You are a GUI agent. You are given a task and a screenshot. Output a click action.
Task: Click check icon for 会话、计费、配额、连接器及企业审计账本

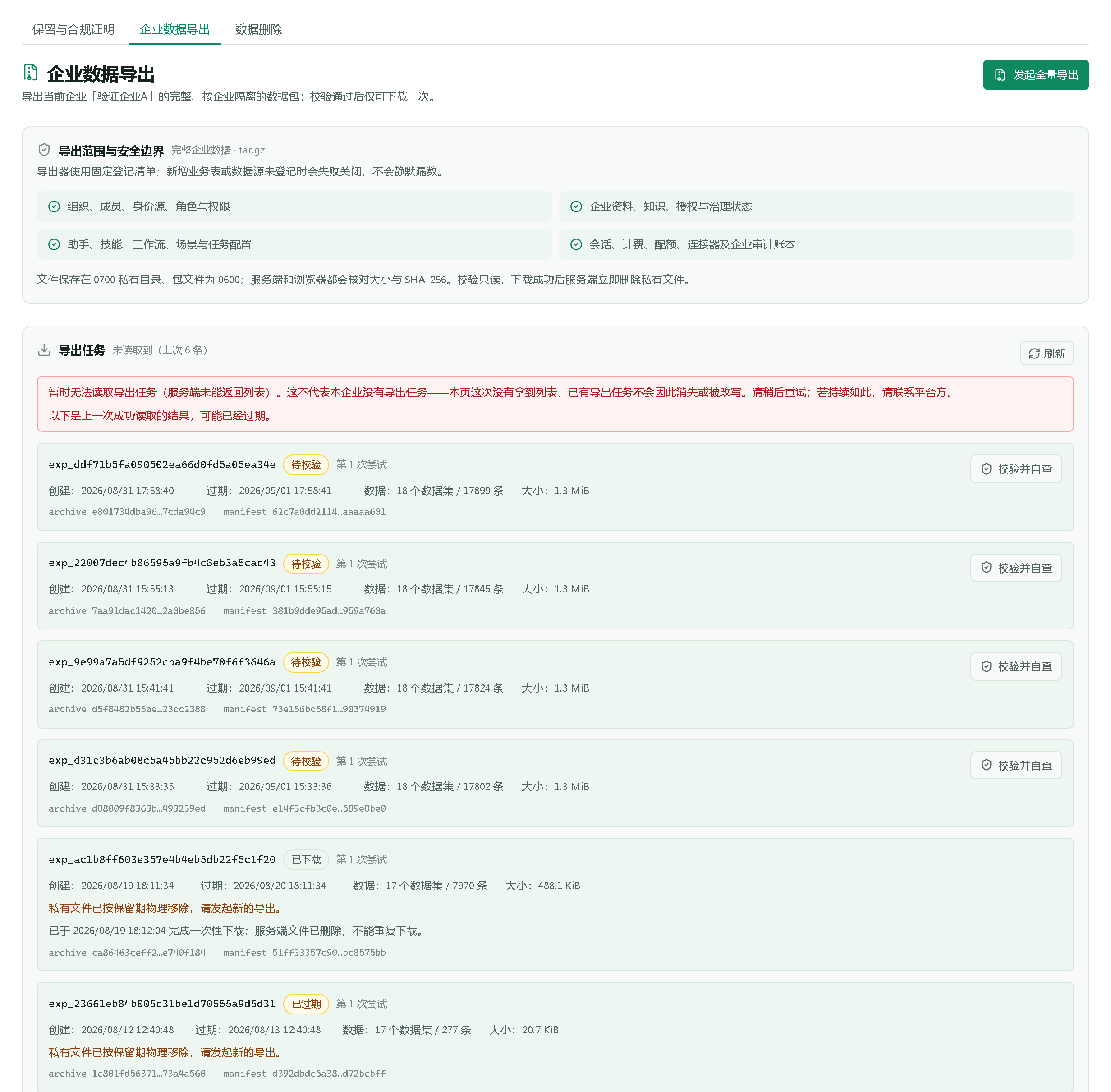(x=576, y=244)
